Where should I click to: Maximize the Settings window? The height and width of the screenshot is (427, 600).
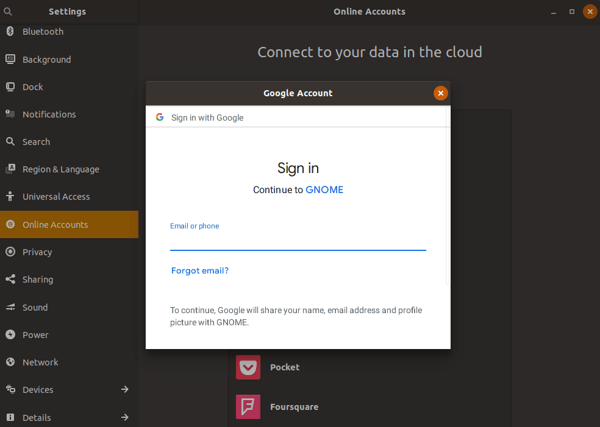(x=572, y=12)
